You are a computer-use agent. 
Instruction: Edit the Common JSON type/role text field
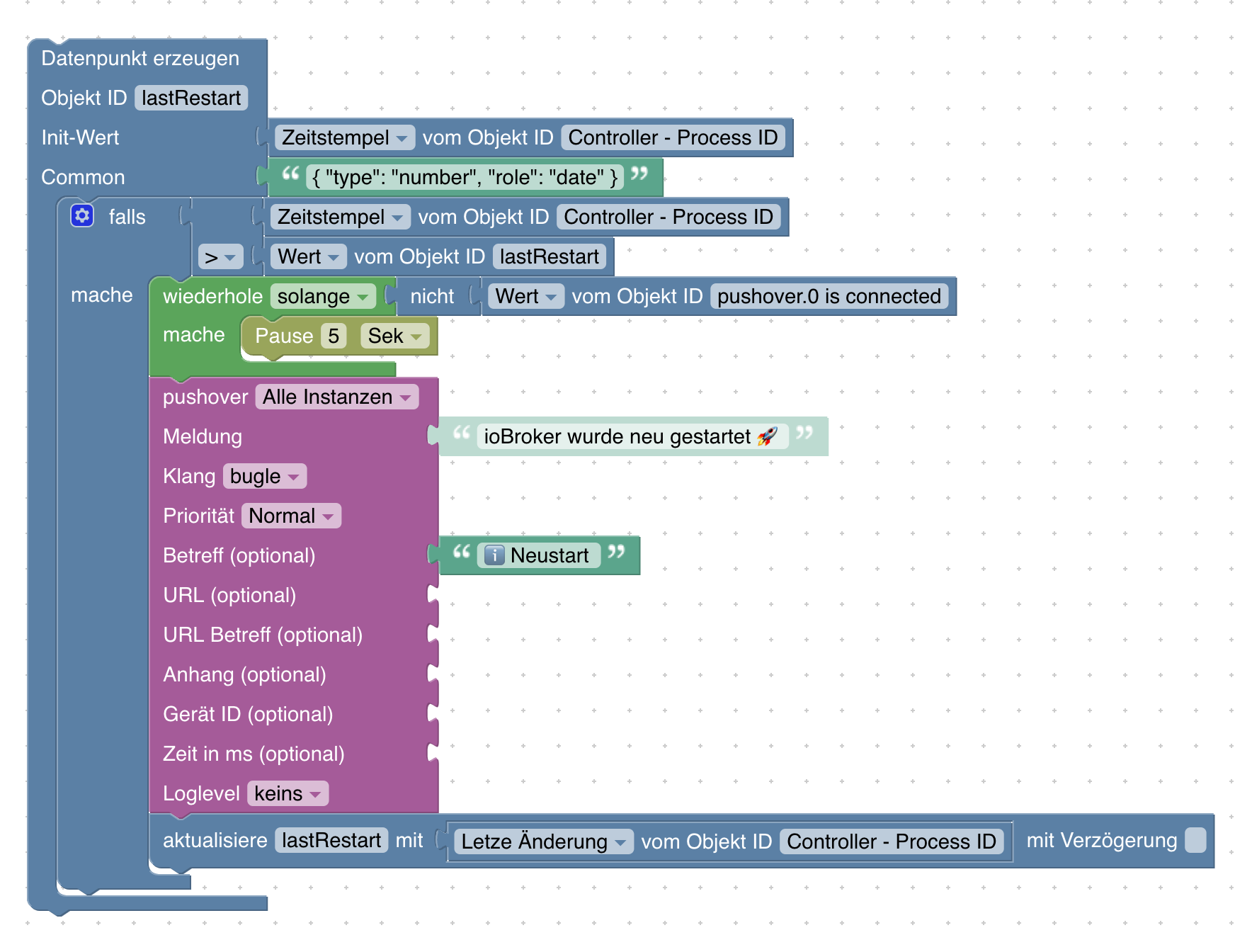465,177
